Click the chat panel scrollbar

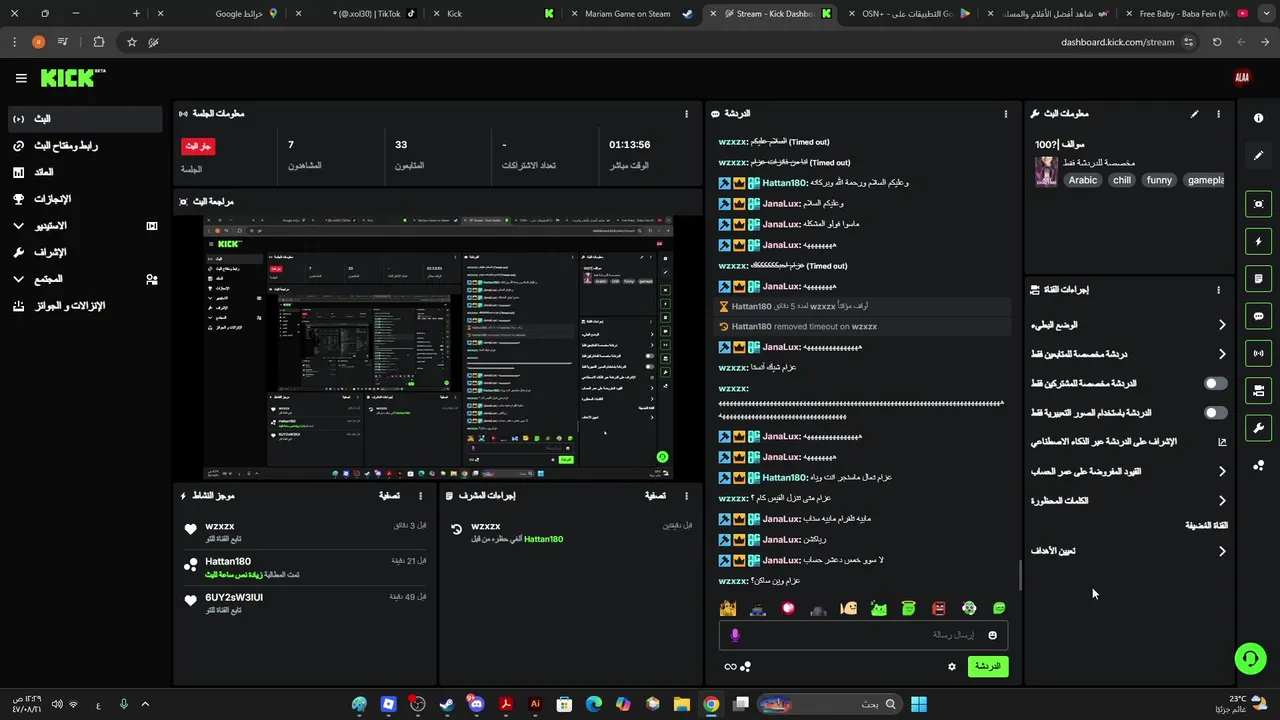click(1020, 574)
